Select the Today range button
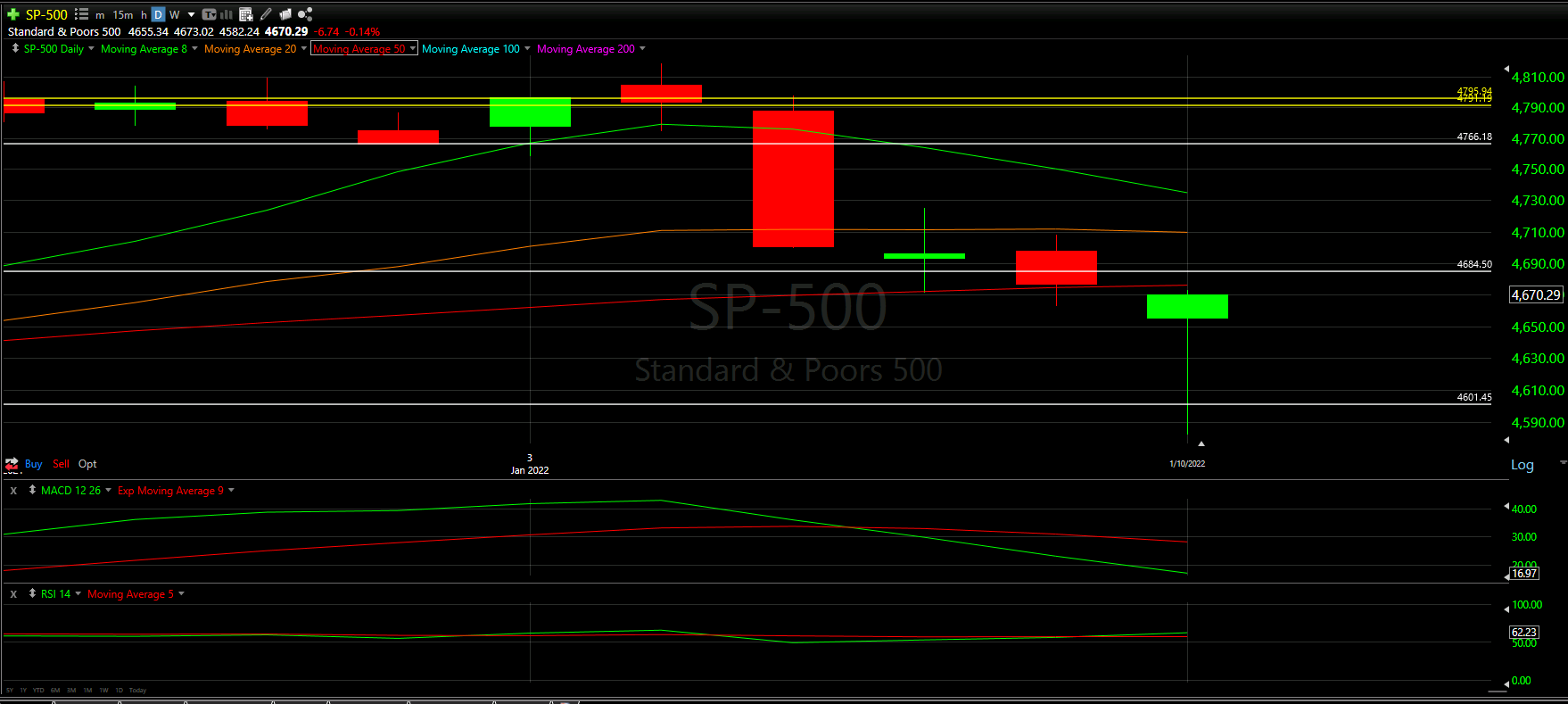The height and width of the screenshot is (704, 1568). coord(137,691)
